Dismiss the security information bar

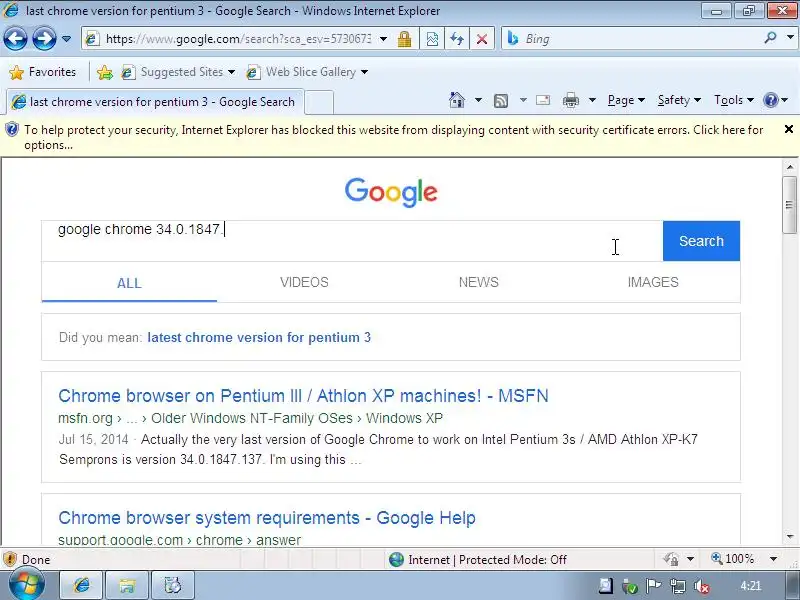tap(789, 129)
